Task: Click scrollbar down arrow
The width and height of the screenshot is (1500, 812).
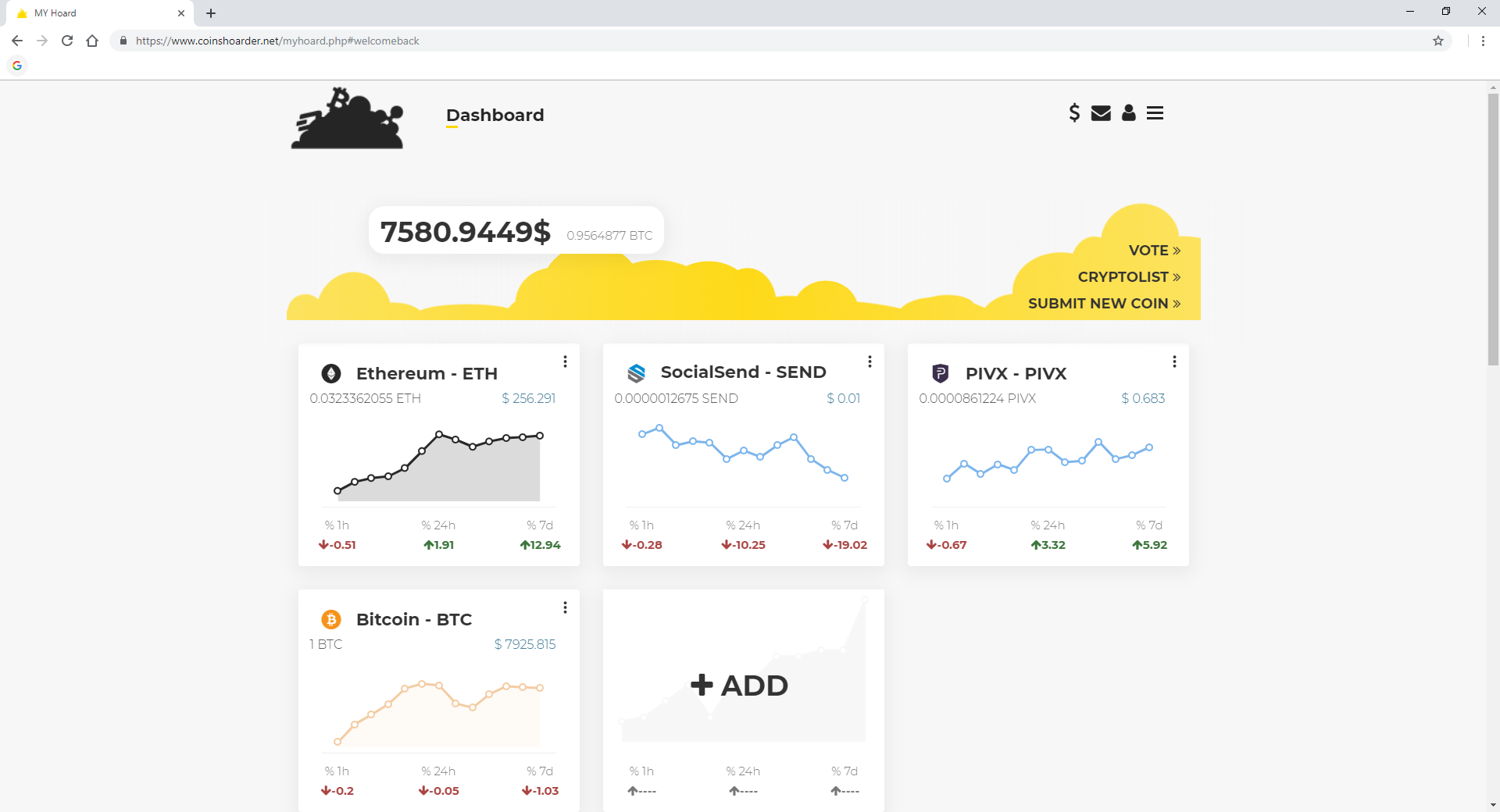Action: click(1493, 805)
